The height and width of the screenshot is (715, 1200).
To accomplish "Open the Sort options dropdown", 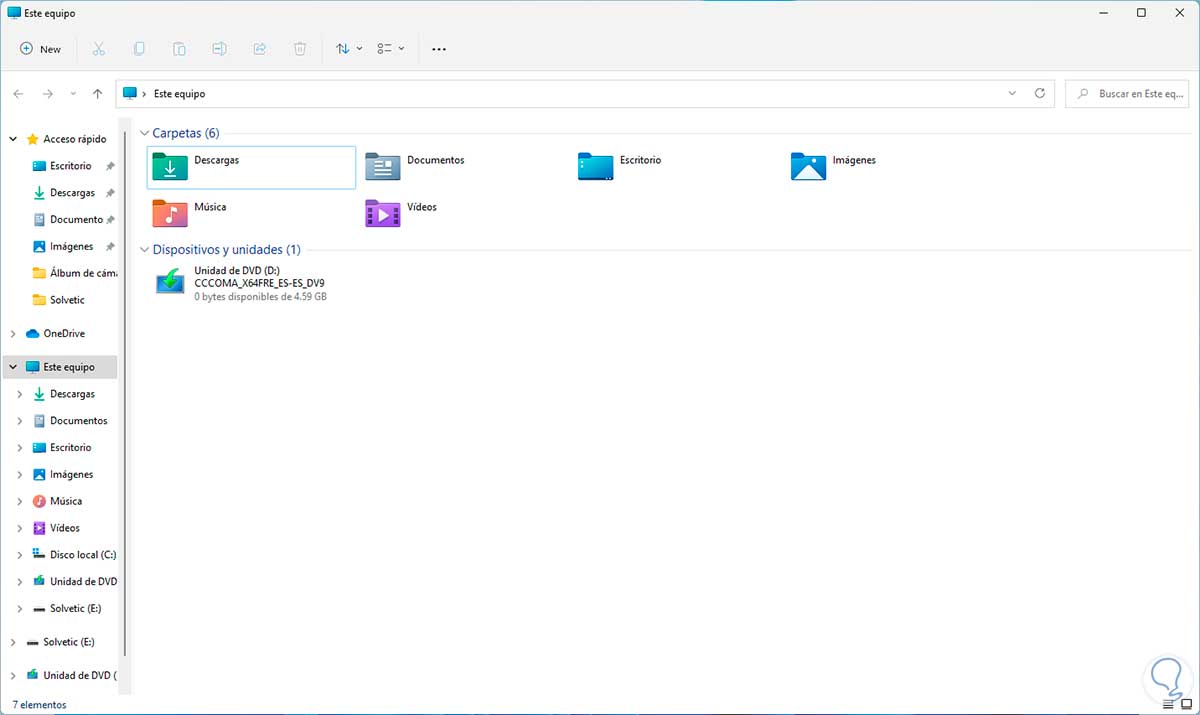I will pyautogui.click(x=349, y=49).
